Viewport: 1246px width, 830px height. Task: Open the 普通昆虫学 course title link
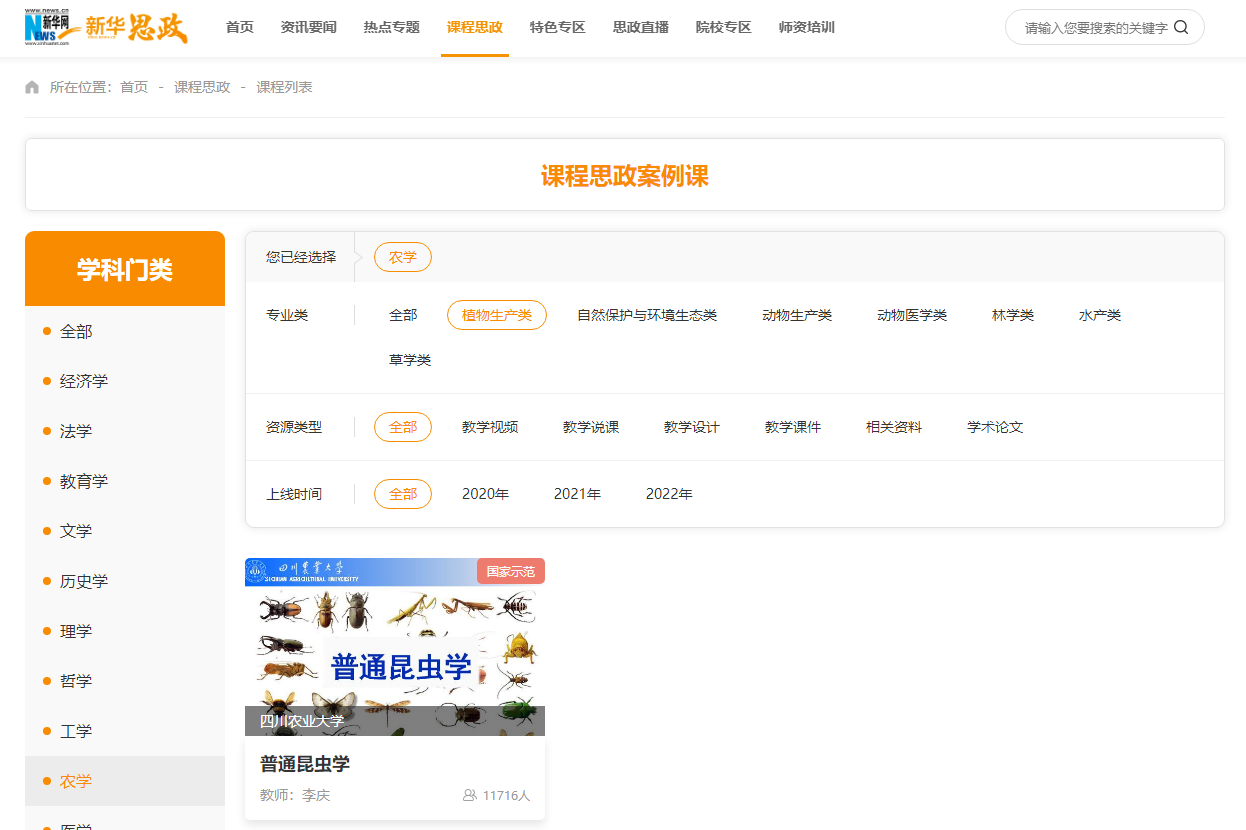pos(305,764)
